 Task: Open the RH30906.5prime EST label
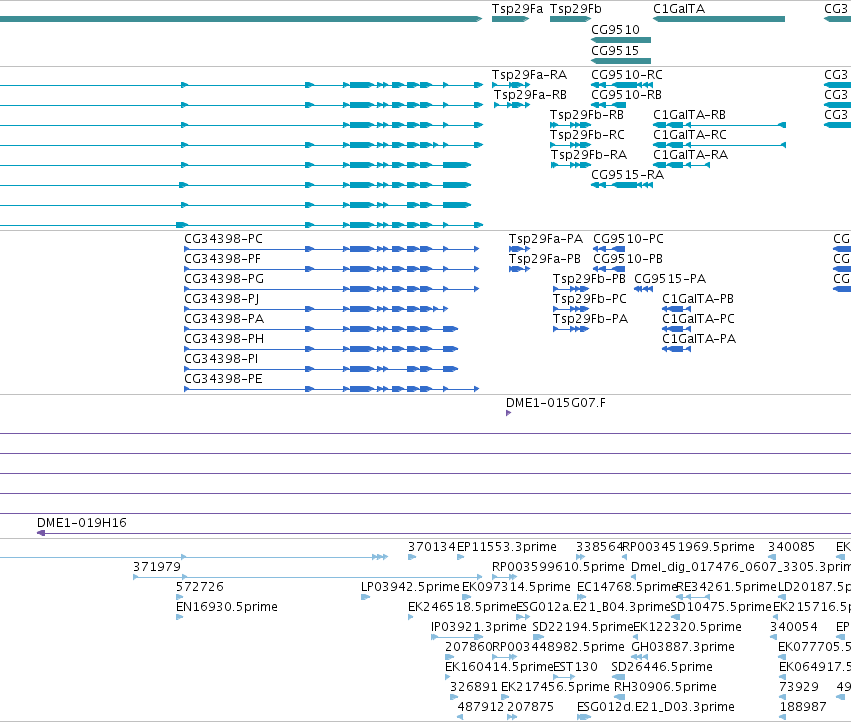(665, 687)
